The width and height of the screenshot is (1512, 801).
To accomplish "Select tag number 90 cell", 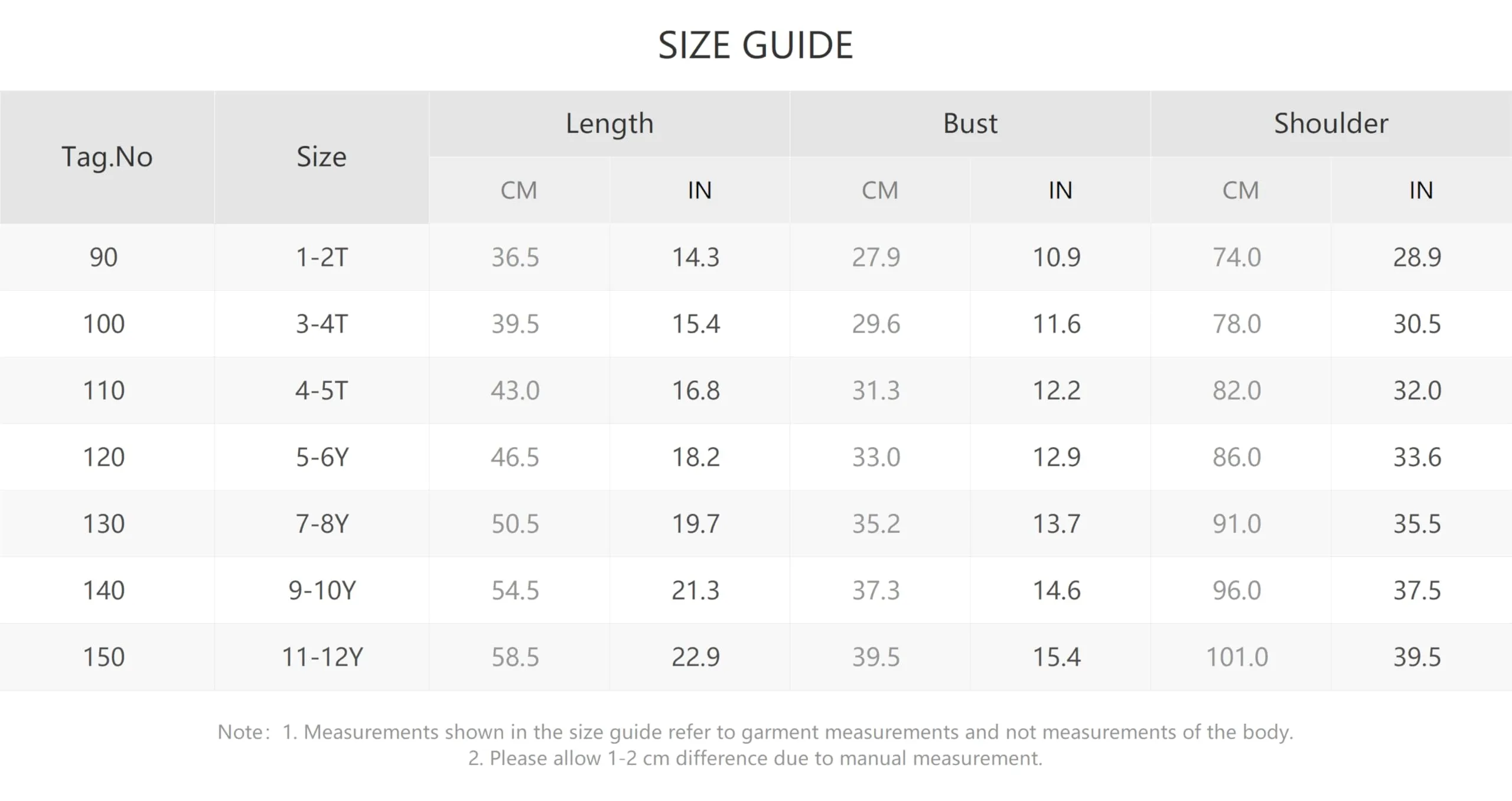I will pos(104,257).
